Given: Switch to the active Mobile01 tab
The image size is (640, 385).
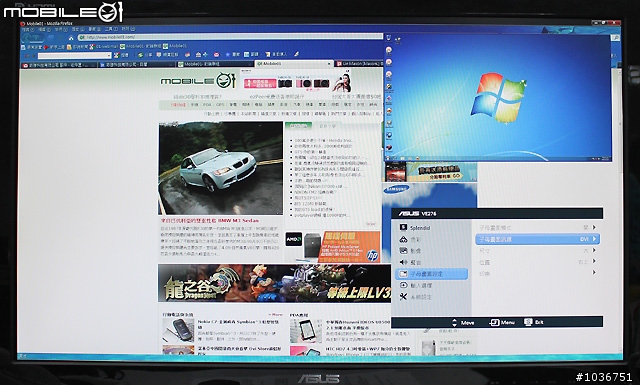Looking at the screenshot, I should click(x=293, y=64).
